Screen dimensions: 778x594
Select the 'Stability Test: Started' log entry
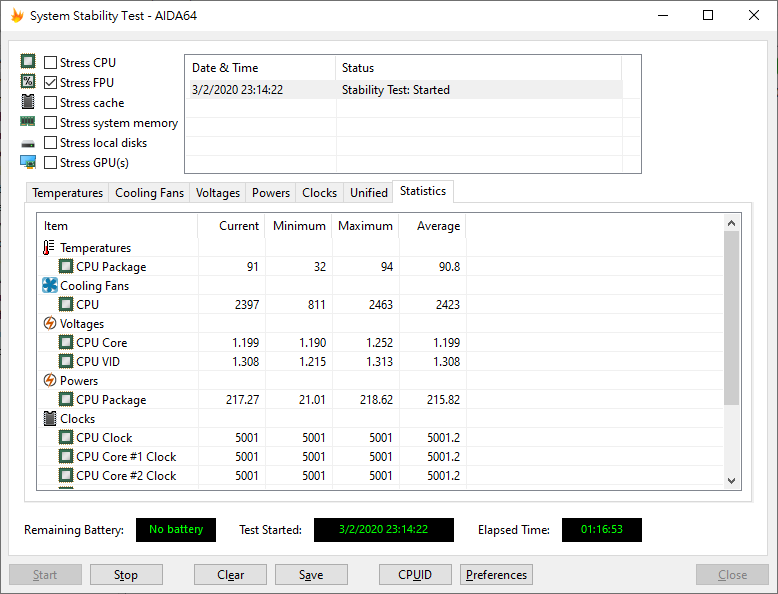point(395,90)
